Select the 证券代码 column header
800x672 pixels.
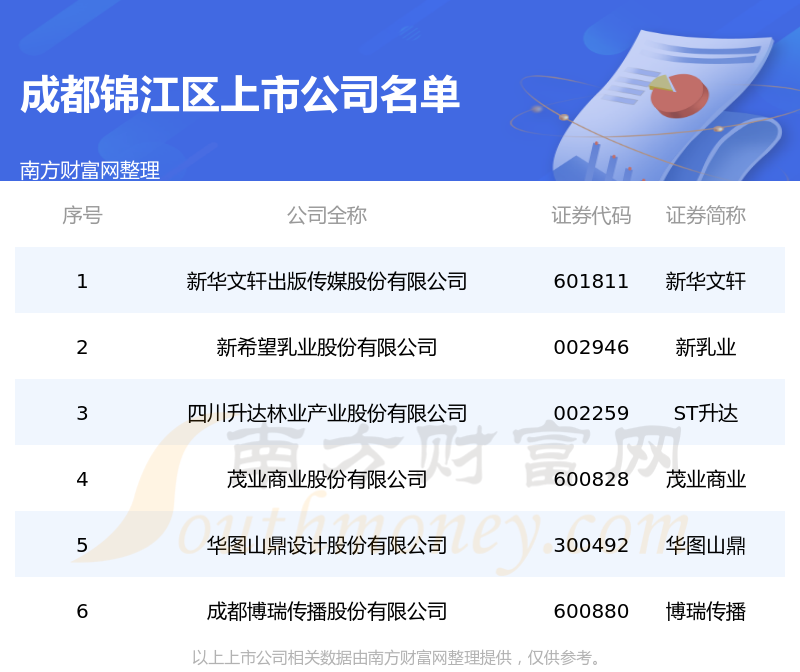591,215
